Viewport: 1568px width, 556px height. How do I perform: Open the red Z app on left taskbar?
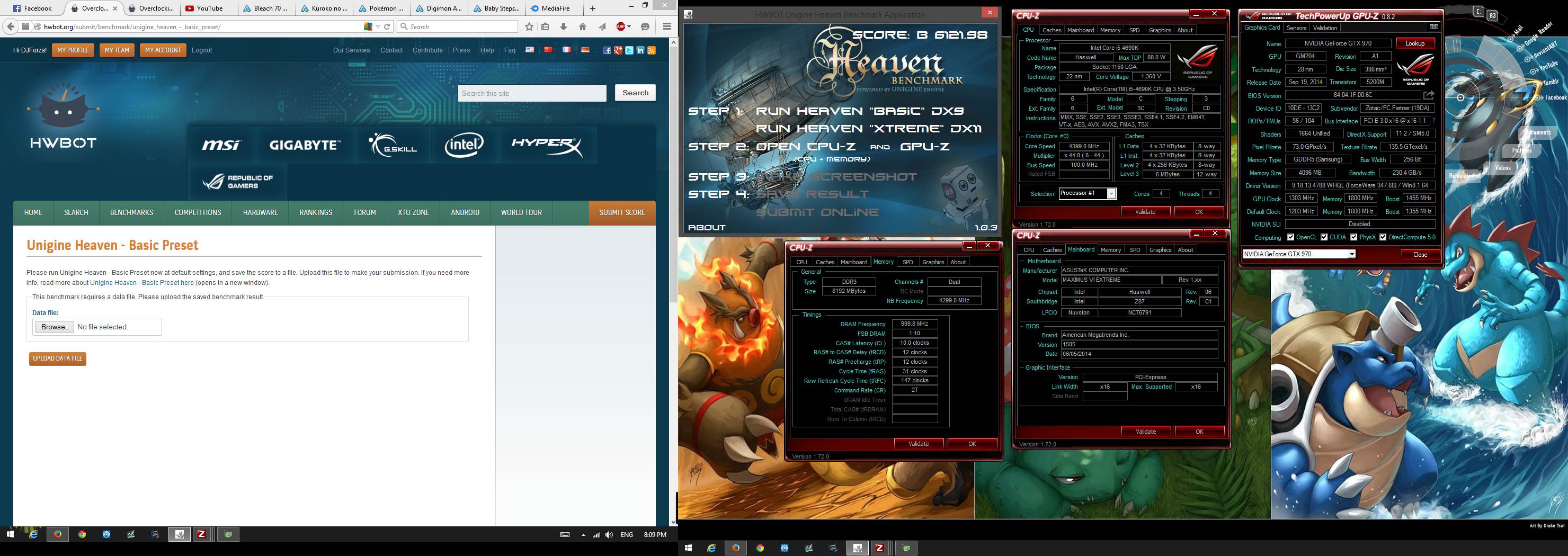tap(201, 534)
